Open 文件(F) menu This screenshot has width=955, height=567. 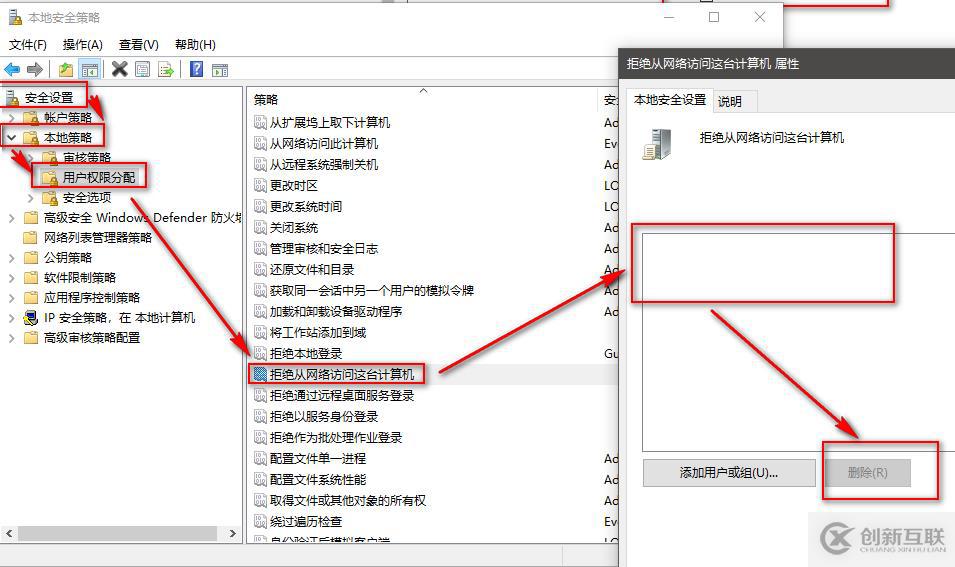tap(27, 44)
